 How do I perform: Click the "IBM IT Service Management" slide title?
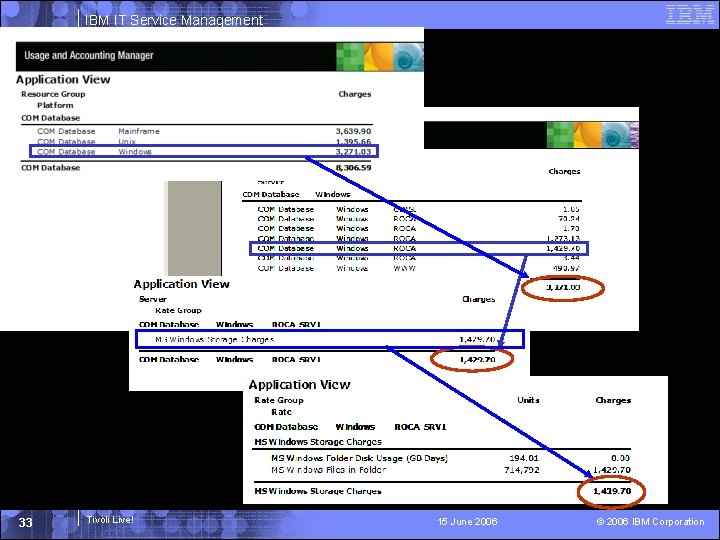pyautogui.click(x=174, y=20)
